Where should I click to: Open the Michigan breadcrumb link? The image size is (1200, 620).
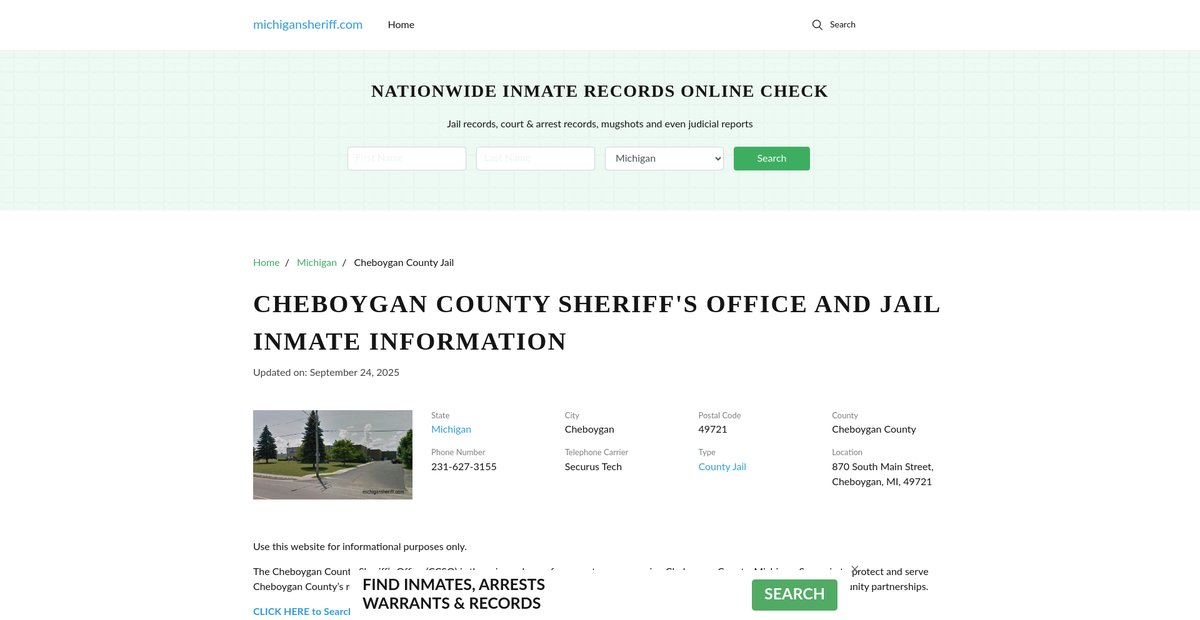(317, 262)
